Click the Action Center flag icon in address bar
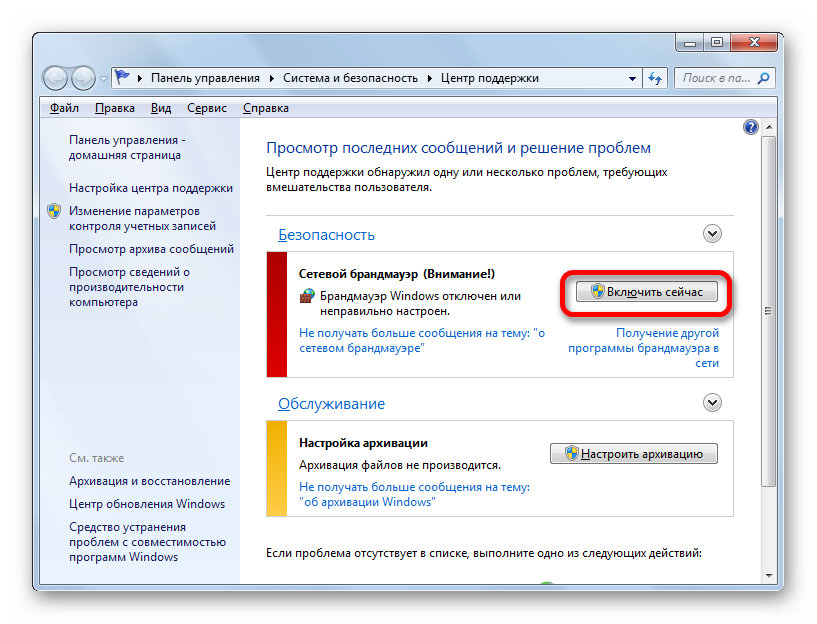 (123, 78)
